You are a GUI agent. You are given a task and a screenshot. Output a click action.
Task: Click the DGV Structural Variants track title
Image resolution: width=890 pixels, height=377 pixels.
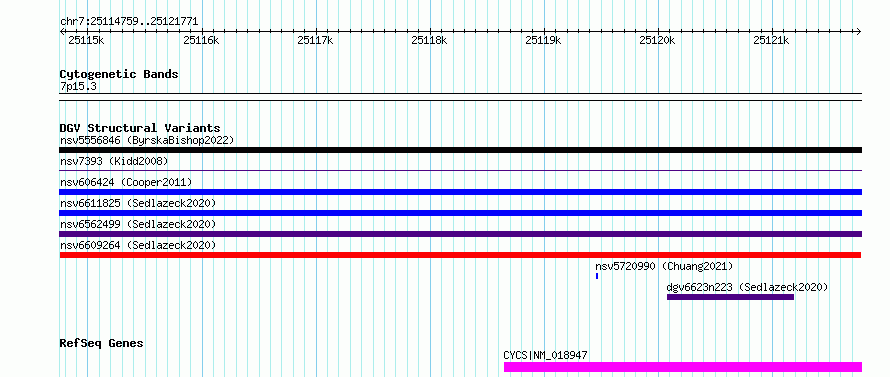[140, 128]
